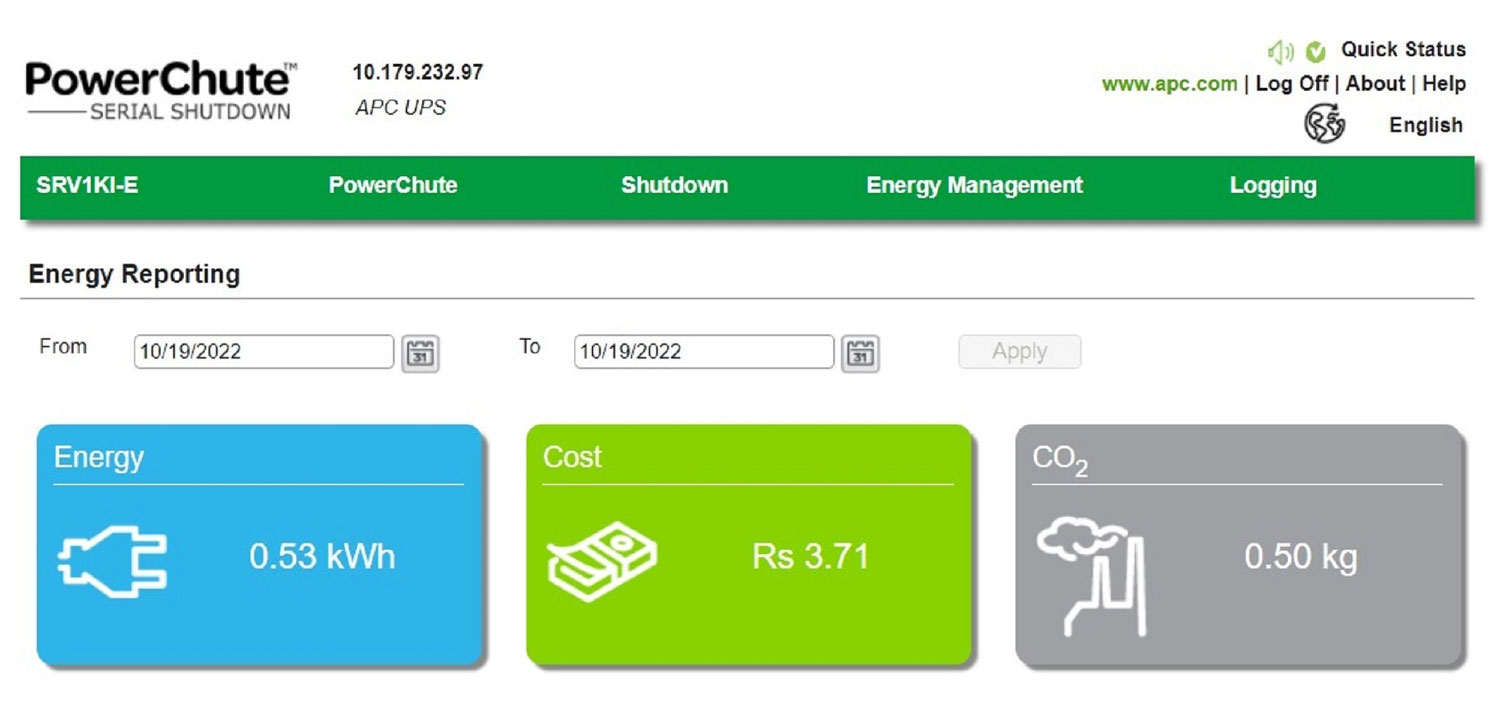Visit the www.apc.com link

click(x=1169, y=85)
